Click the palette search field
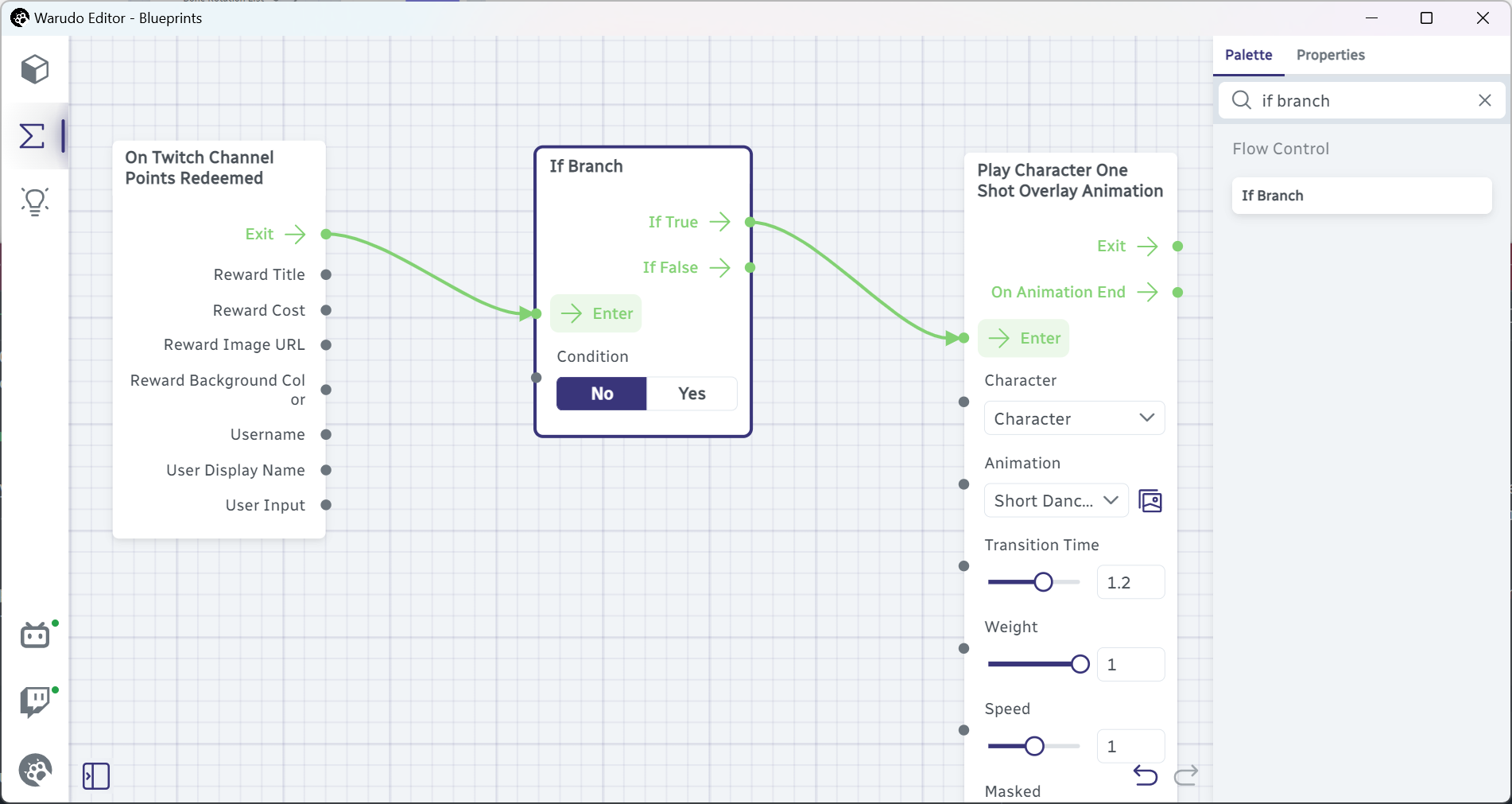1512x804 pixels. pyautogui.click(x=1361, y=100)
